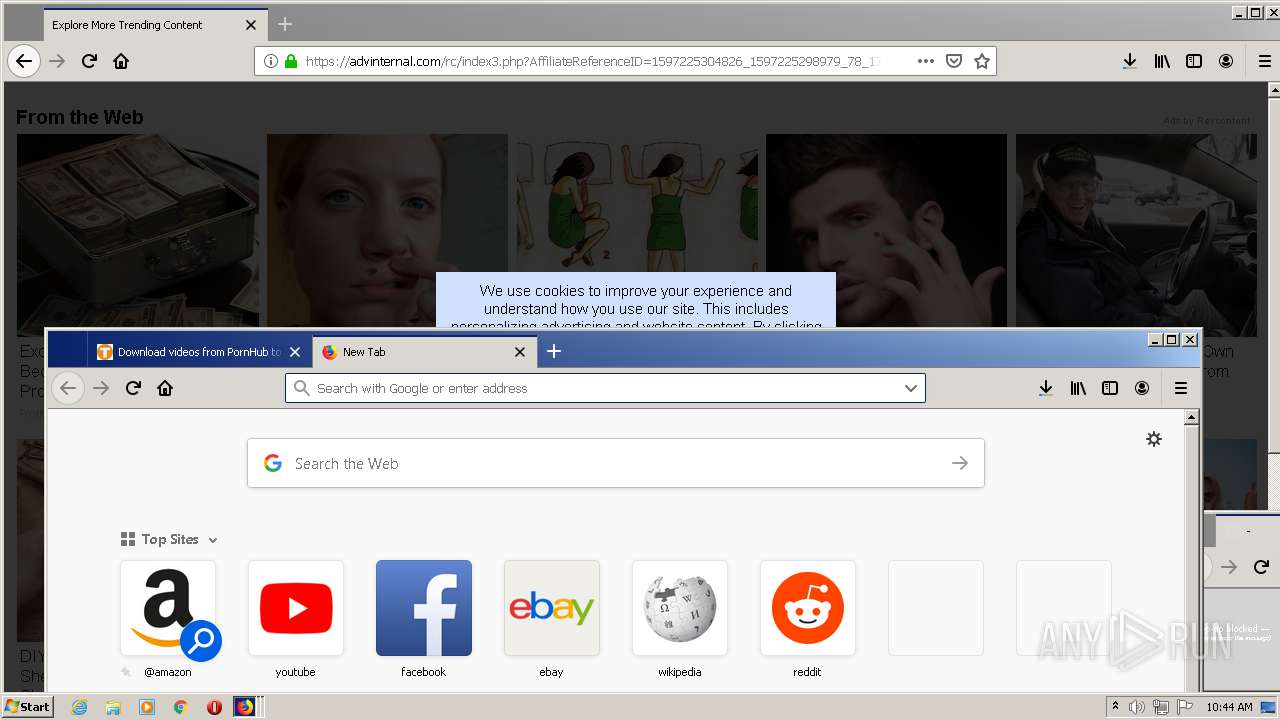
Task: Open the Action Center flag icon
Action: coord(1185,707)
